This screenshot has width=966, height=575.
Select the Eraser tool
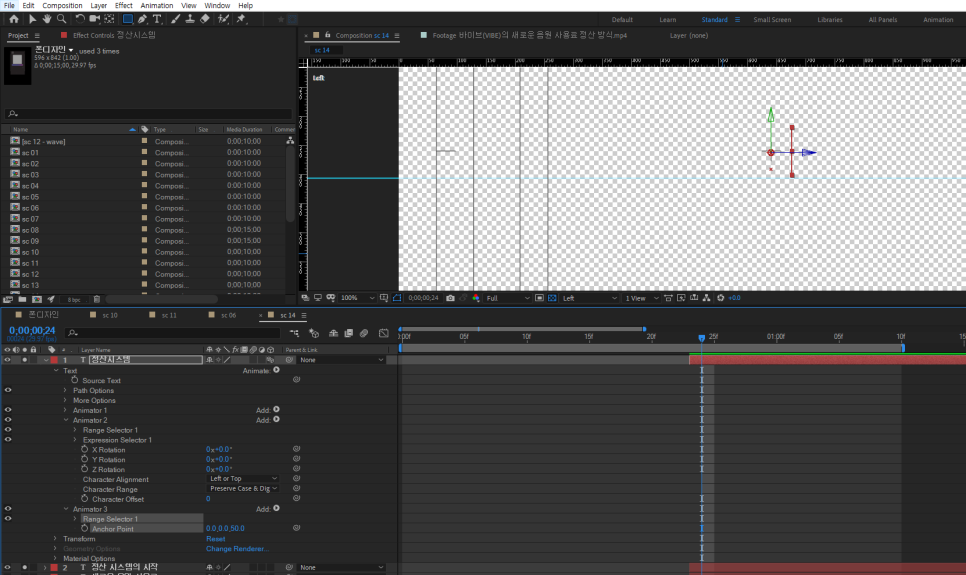(205, 19)
